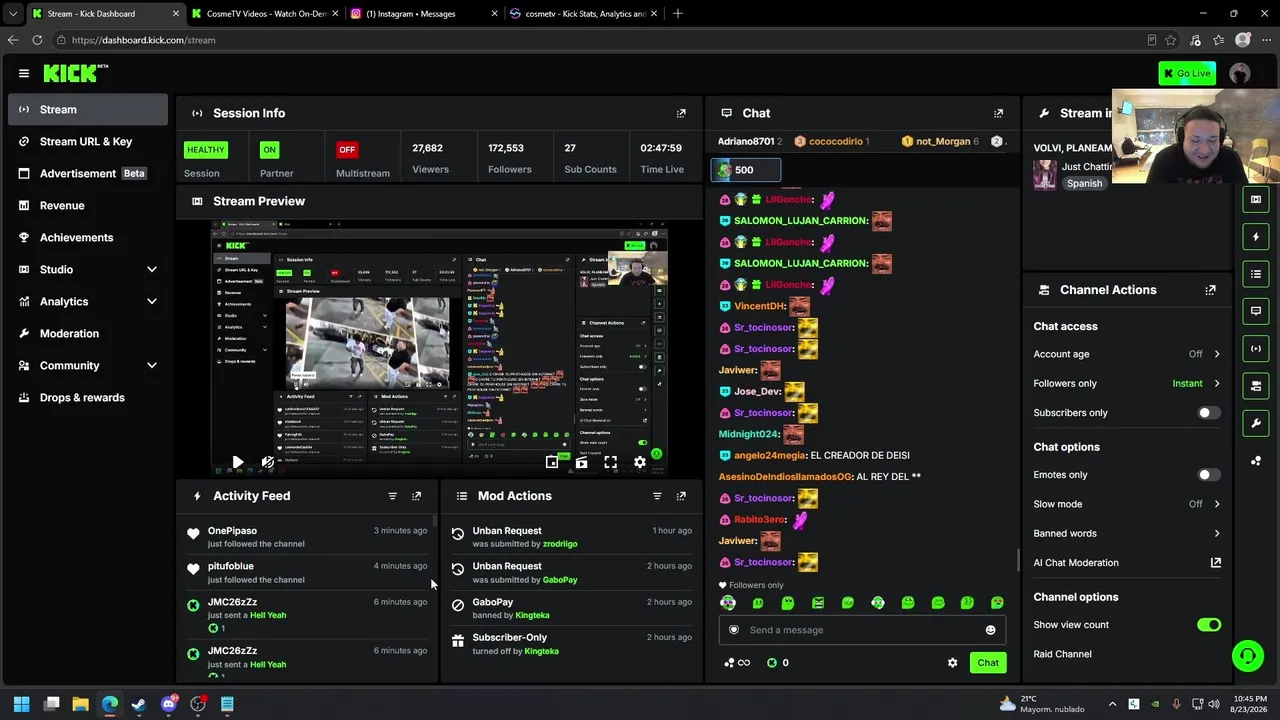Viewport: 1280px width, 720px height.
Task: Click the Spanish language tag
Action: (x=1084, y=184)
